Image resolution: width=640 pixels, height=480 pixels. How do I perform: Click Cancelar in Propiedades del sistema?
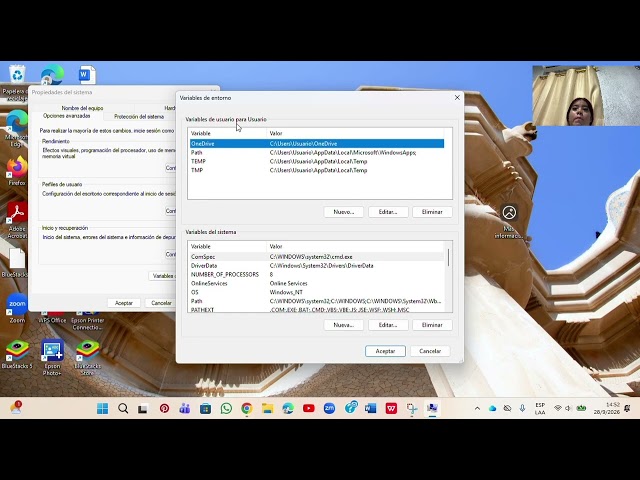click(161, 303)
